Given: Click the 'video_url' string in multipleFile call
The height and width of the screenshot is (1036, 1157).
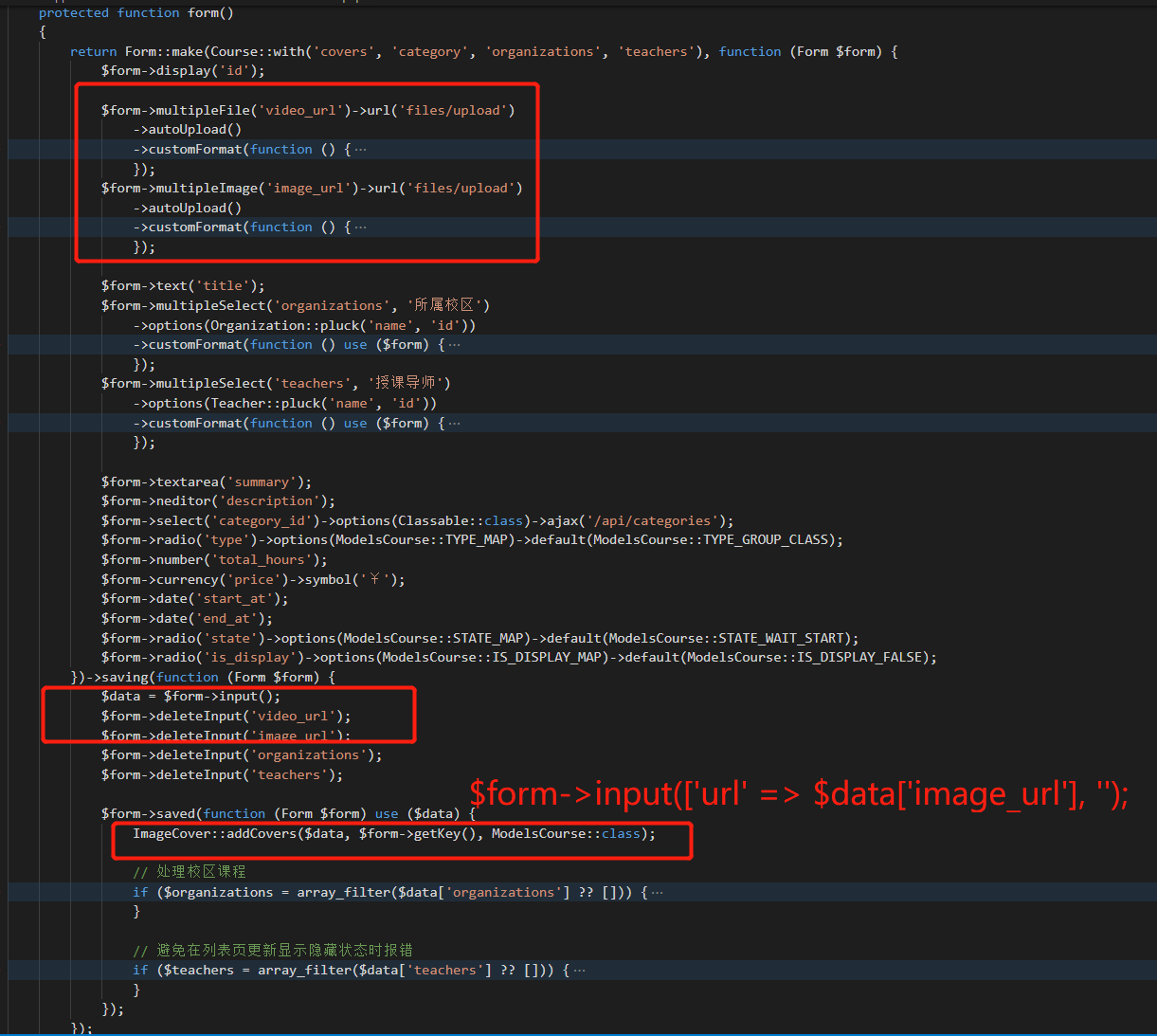Looking at the screenshot, I should [302, 110].
